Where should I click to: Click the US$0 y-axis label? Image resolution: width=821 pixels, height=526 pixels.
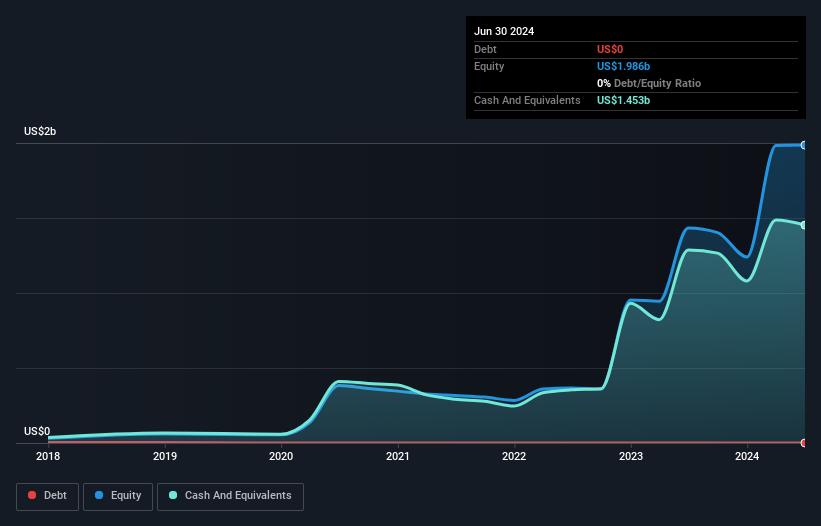coord(37,431)
